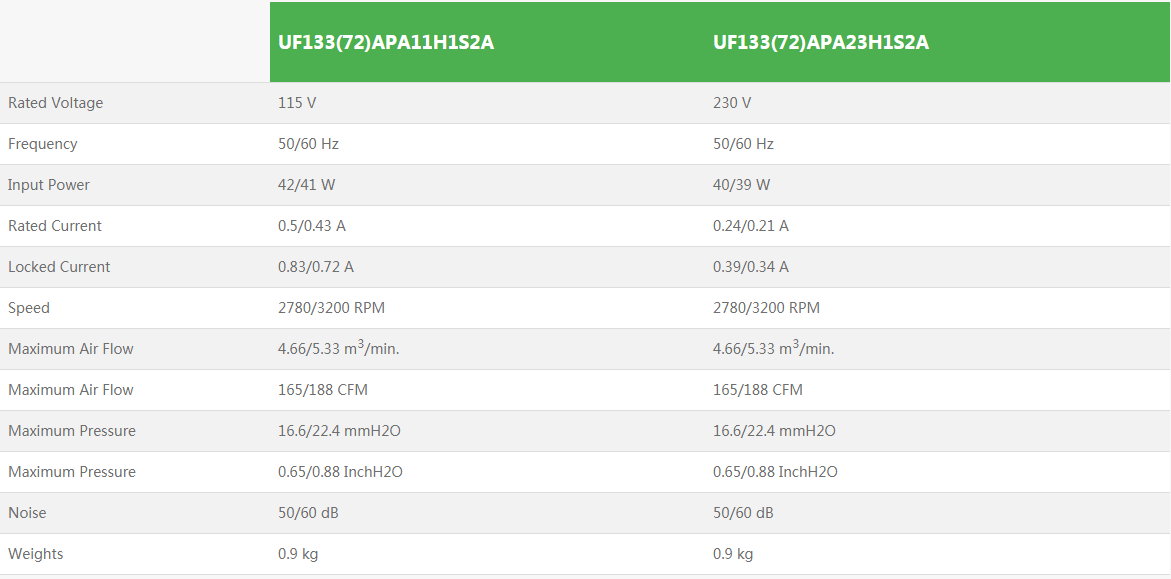Screen dimensions: 1171x579
Task: Click the 230 V voltage value
Action: (x=732, y=103)
